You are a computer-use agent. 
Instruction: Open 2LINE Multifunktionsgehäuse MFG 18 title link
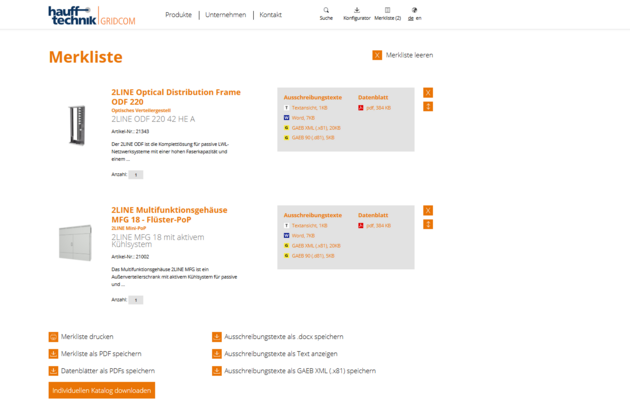[169, 215]
